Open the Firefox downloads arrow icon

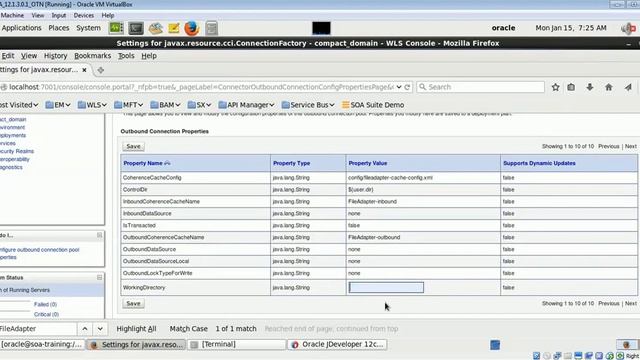[590, 87]
